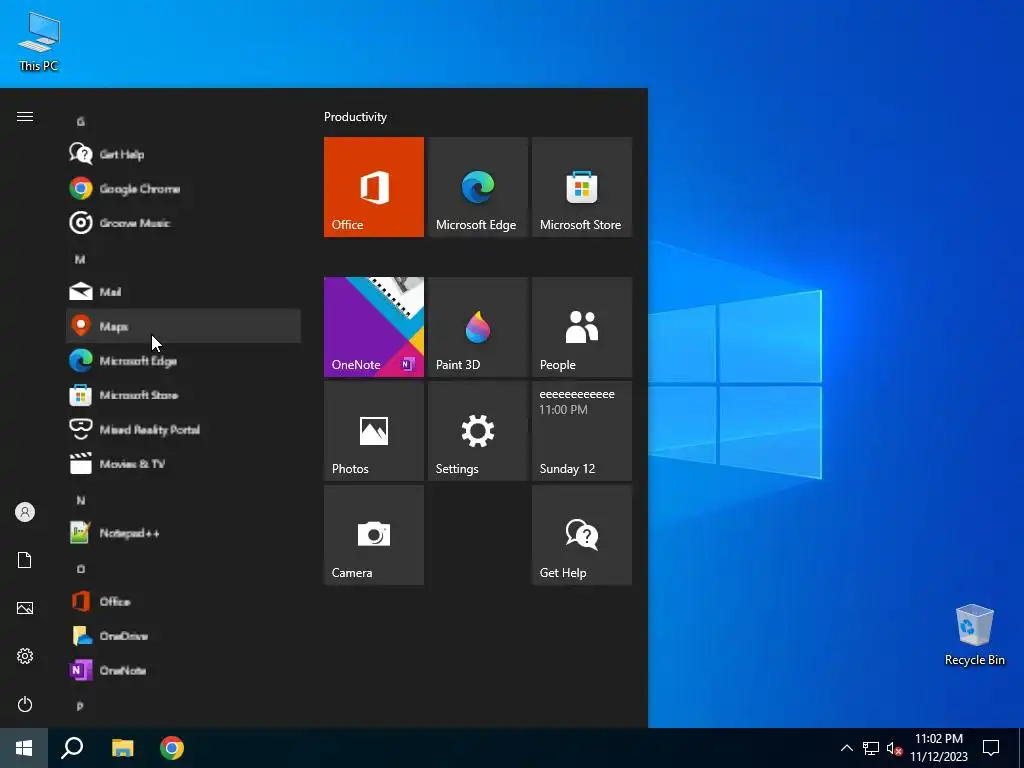Open Microsoft Store from the app list
The height and width of the screenshot is (768, 1024).
click(x=184, y=395)
